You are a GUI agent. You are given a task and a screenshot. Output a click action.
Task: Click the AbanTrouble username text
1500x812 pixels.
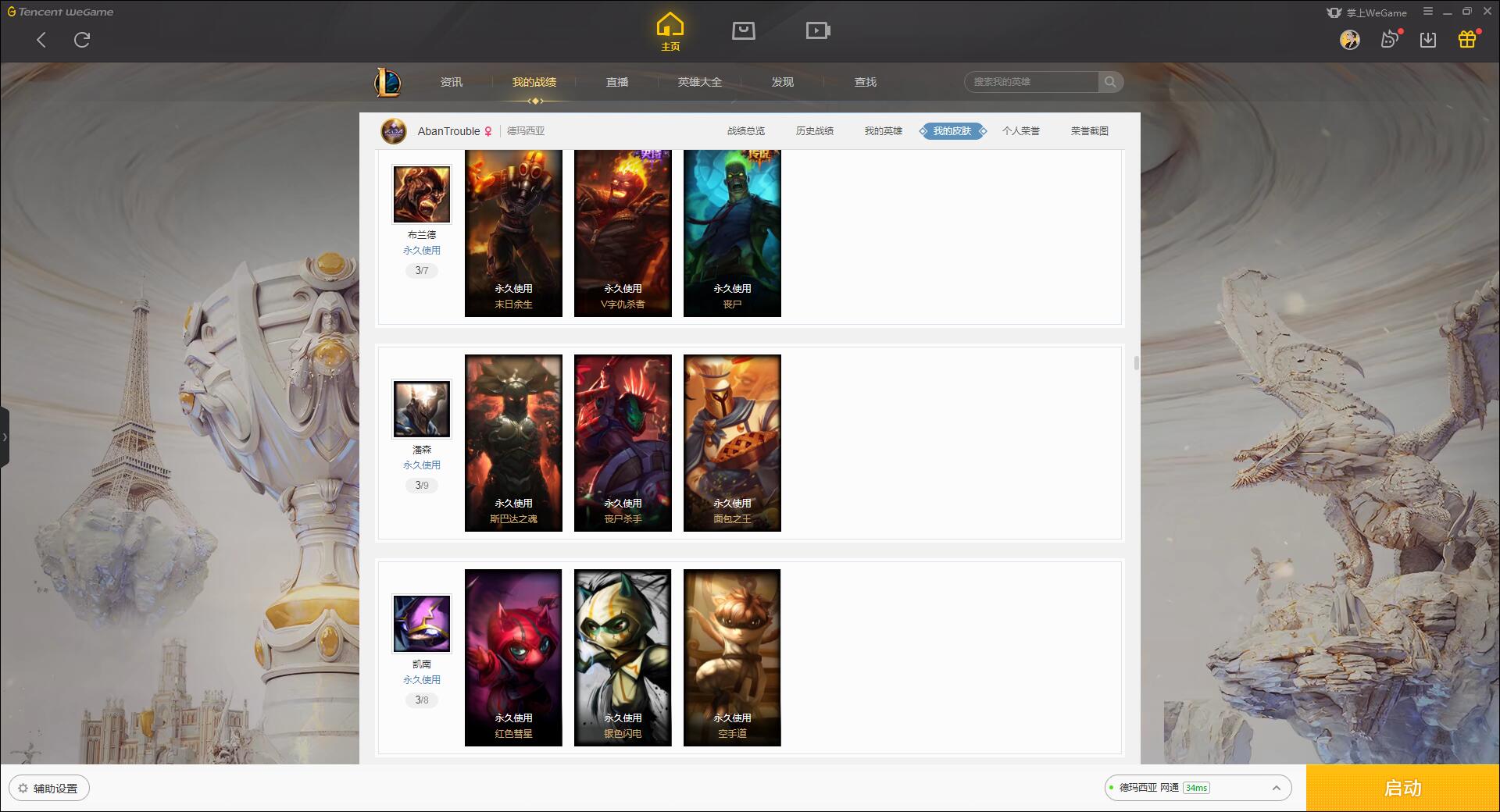(x=448, y=131)
